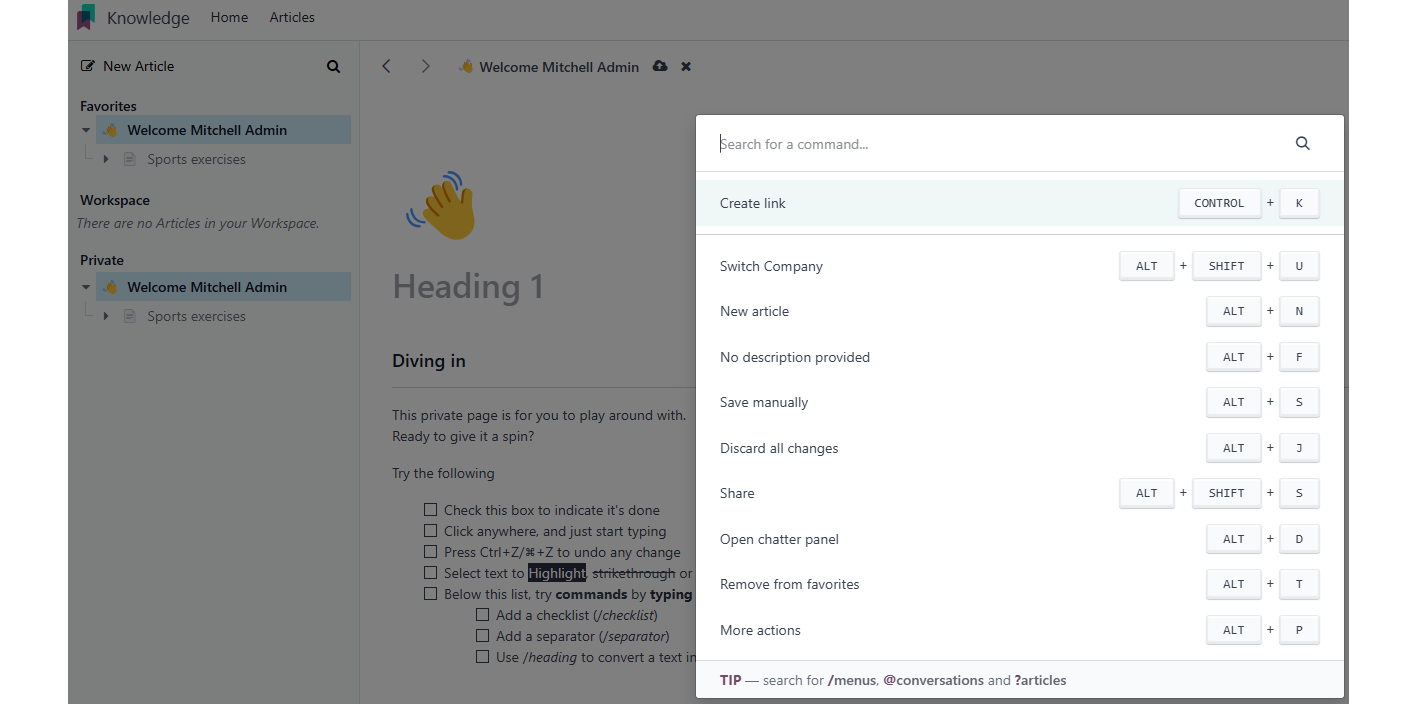The image size is (1416, 704).
Task: Check the 'Add a checklist' box
Action: point(482,615)
